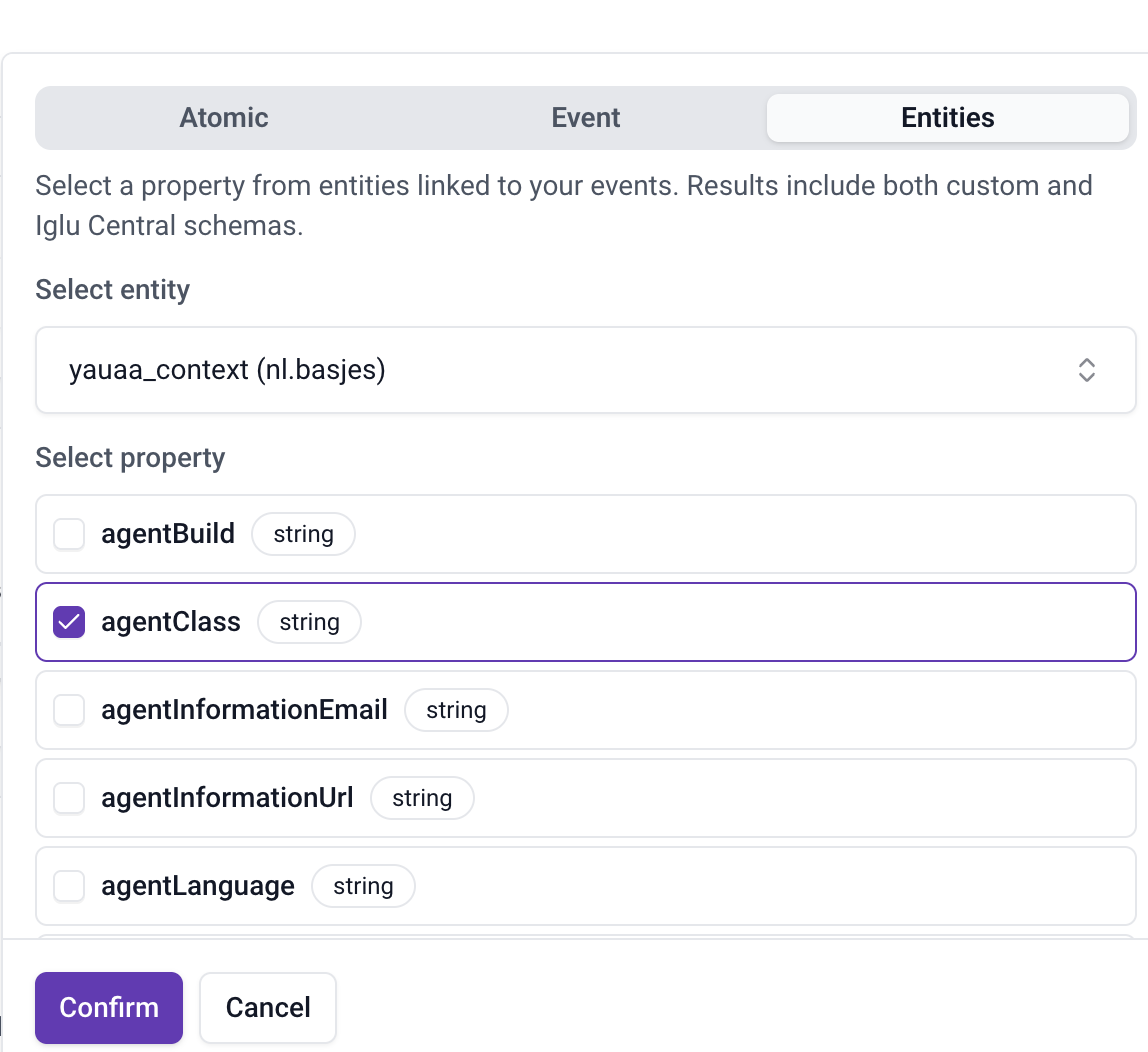The image size is (1148, 1052).
Task: Click the Select property heading
Action: tap(130, 458)
